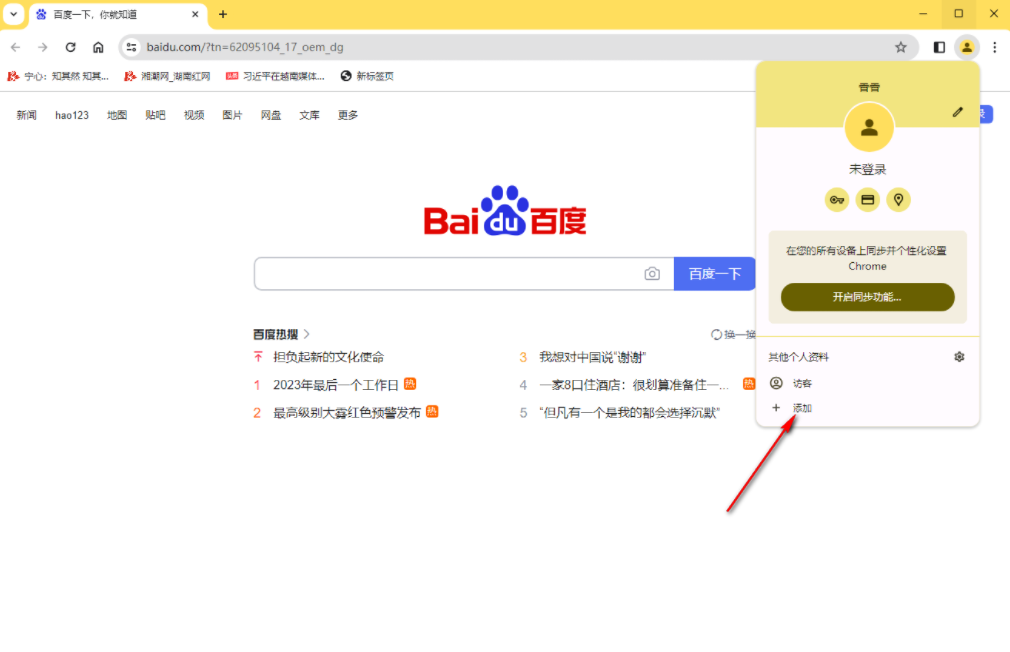Open bookmark 习近平在越南媒体...

click(x=275, y=76)
